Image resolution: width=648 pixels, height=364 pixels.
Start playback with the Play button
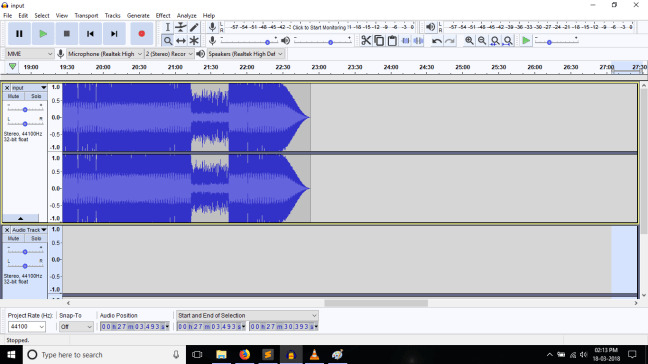pos(43,34)
